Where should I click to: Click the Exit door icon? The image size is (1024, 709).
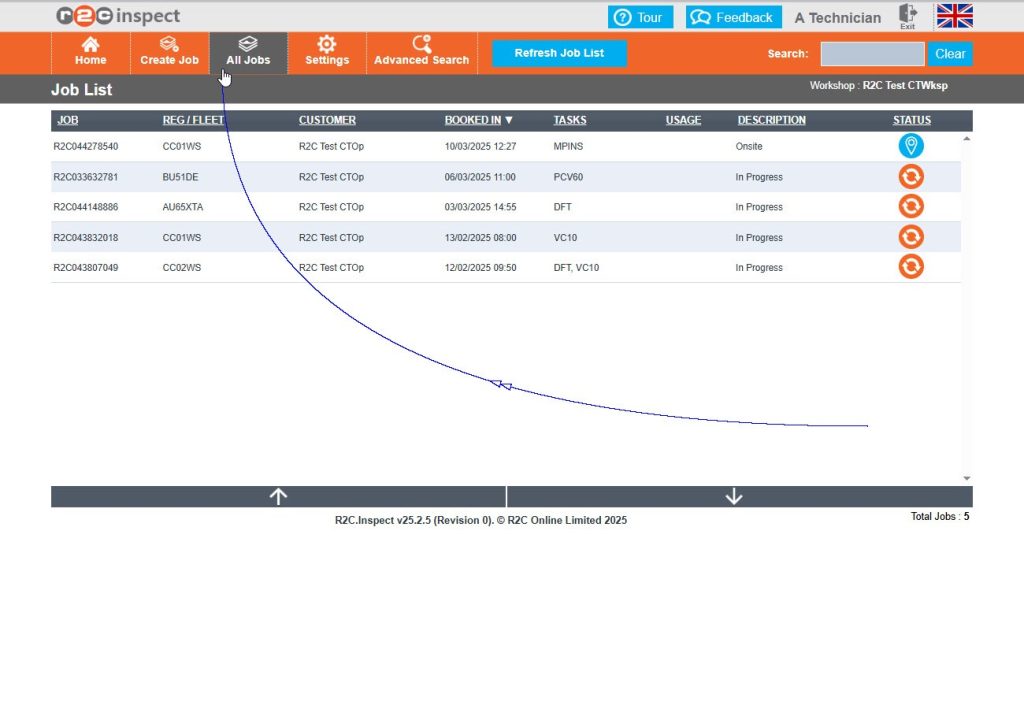pos(907,16)
